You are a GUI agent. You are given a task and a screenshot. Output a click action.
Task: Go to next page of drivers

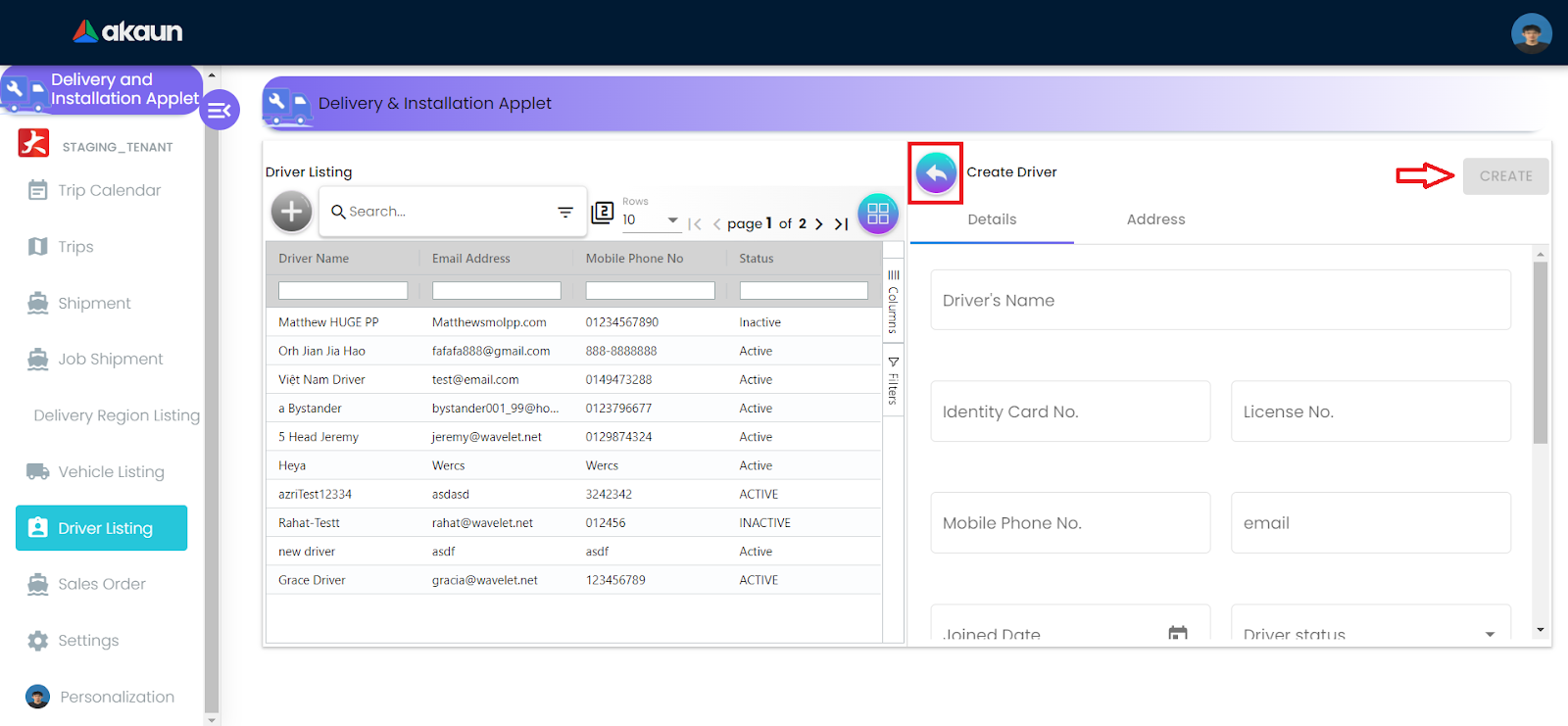[819, 224]
